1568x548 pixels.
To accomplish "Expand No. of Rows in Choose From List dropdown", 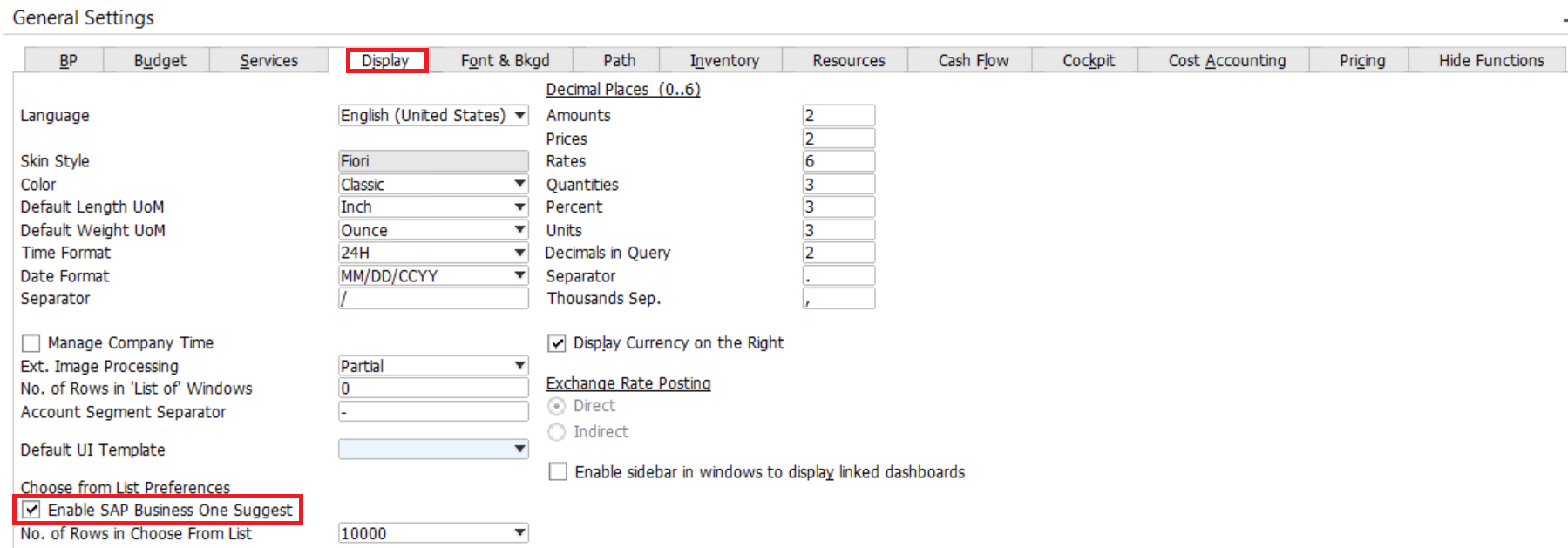I will [x=520, y=533].
